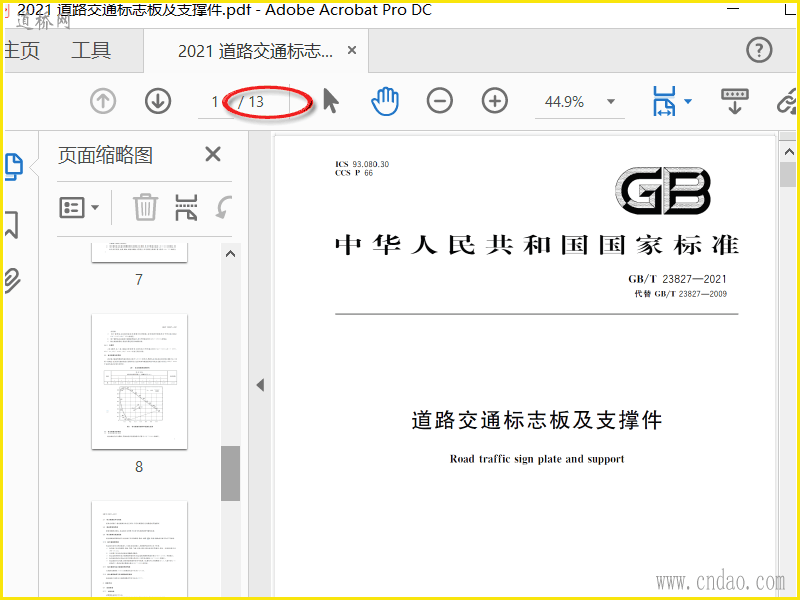
Task: Open the zoom percentage dropdown arrow
Action: coord(611,101)
